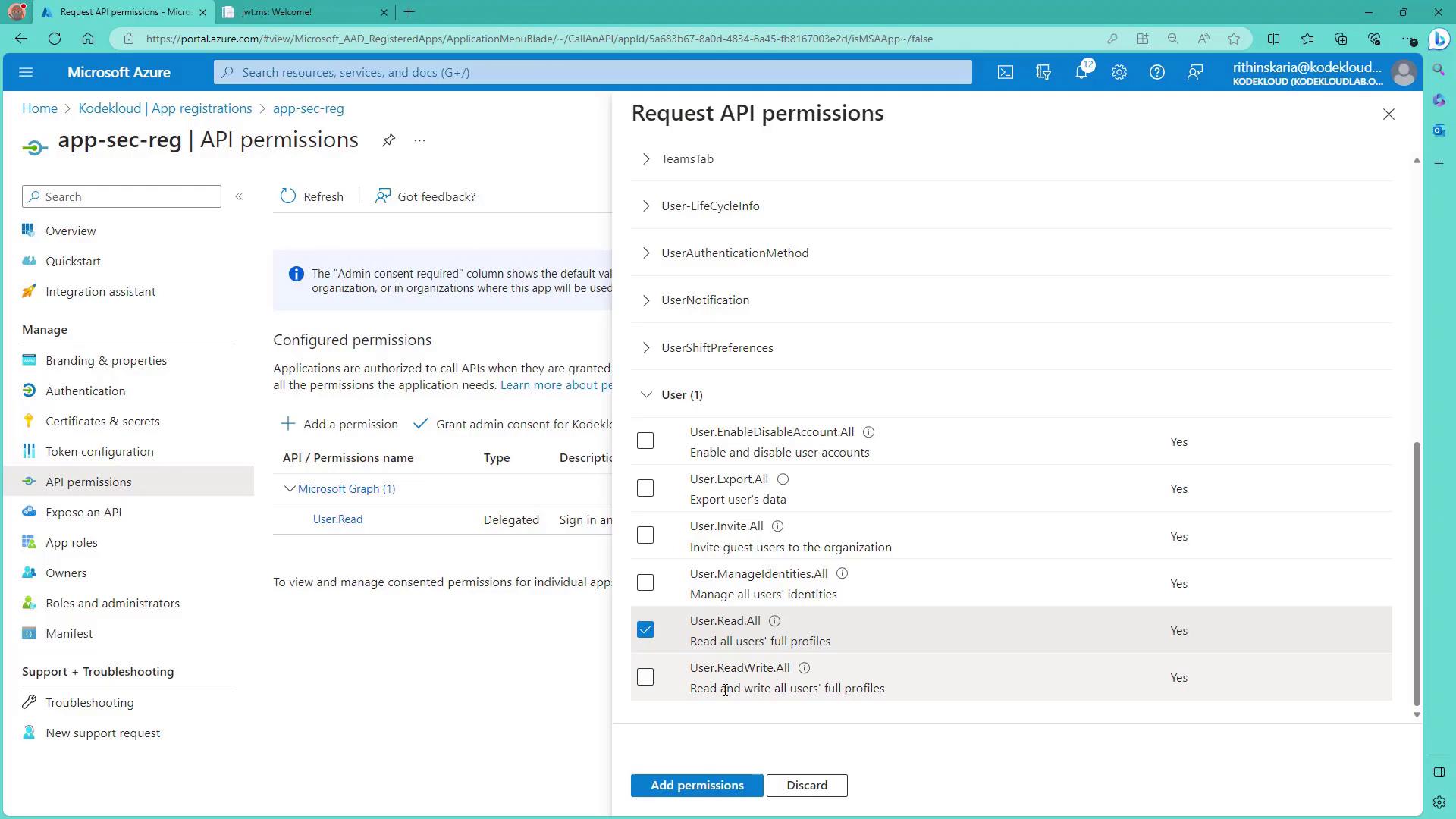Add page to browser favorites star
This screenshot has height=819, width=1456.
pos(1234,39)
